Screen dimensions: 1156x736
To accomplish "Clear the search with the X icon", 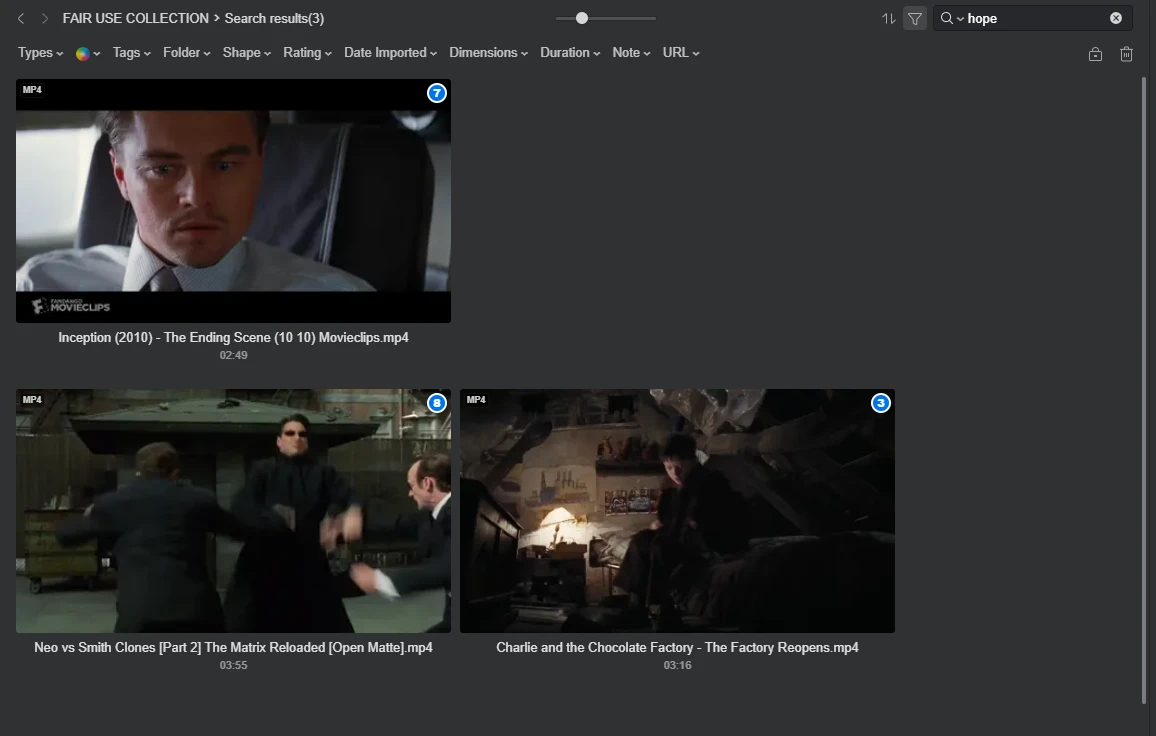I will click(x=1117, y=18).
